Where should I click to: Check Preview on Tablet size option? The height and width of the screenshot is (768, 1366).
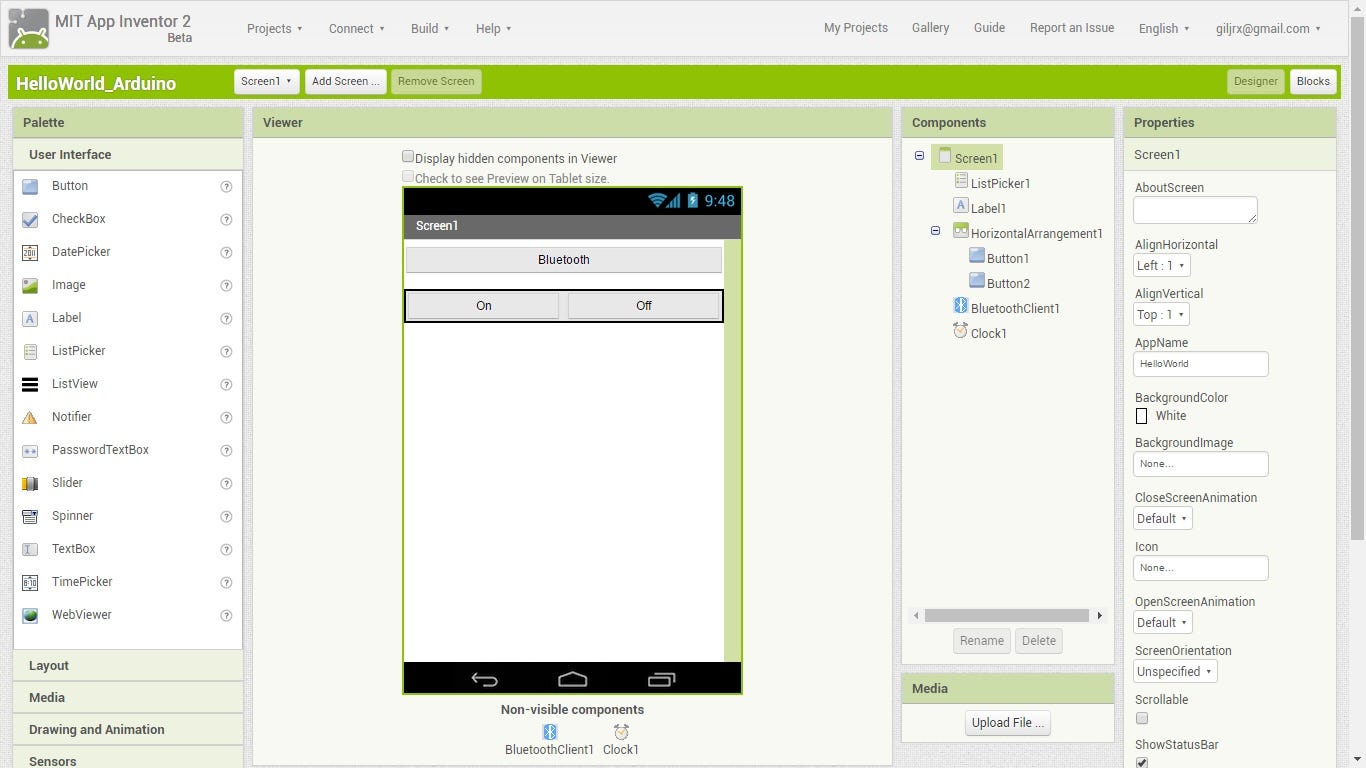click(x=408, y=175)
